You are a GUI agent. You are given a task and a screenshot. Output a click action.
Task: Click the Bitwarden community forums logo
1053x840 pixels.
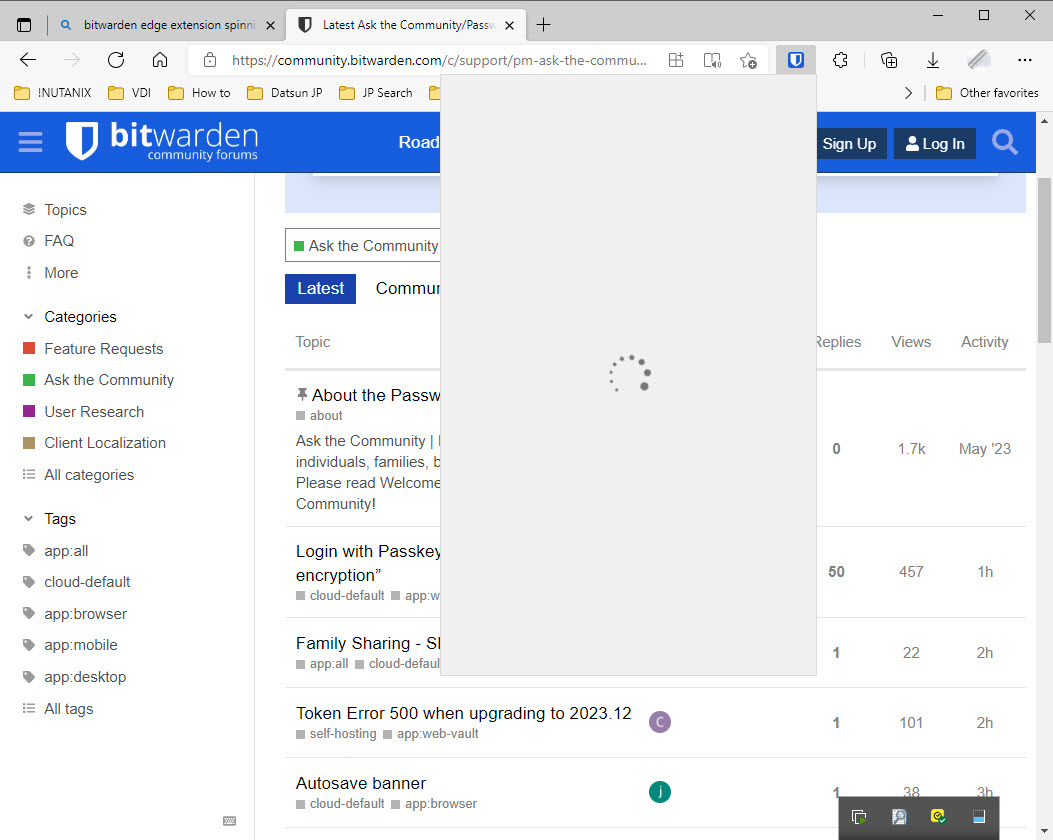pyautogui.click(x=162, y=141)
